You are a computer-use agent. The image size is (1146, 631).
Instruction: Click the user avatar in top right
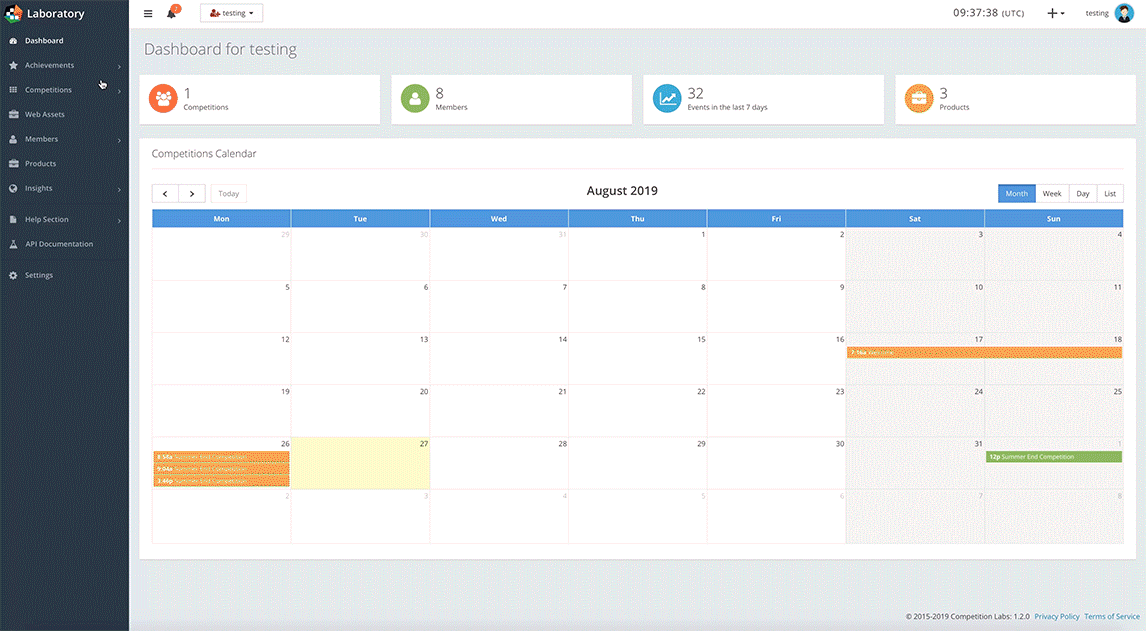click(x=1124, y=13)
